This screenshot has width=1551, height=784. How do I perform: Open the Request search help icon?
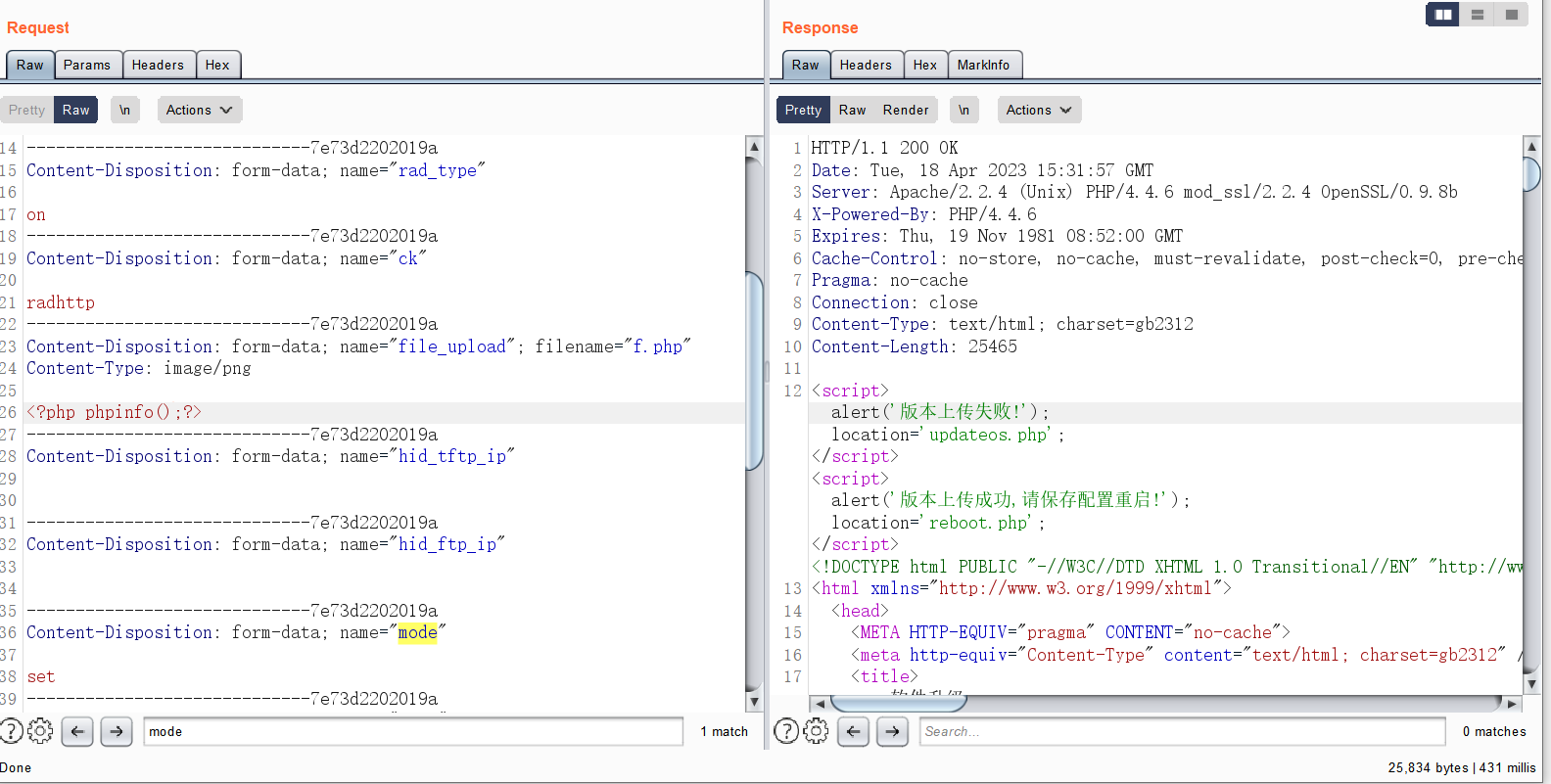[10, 731]
